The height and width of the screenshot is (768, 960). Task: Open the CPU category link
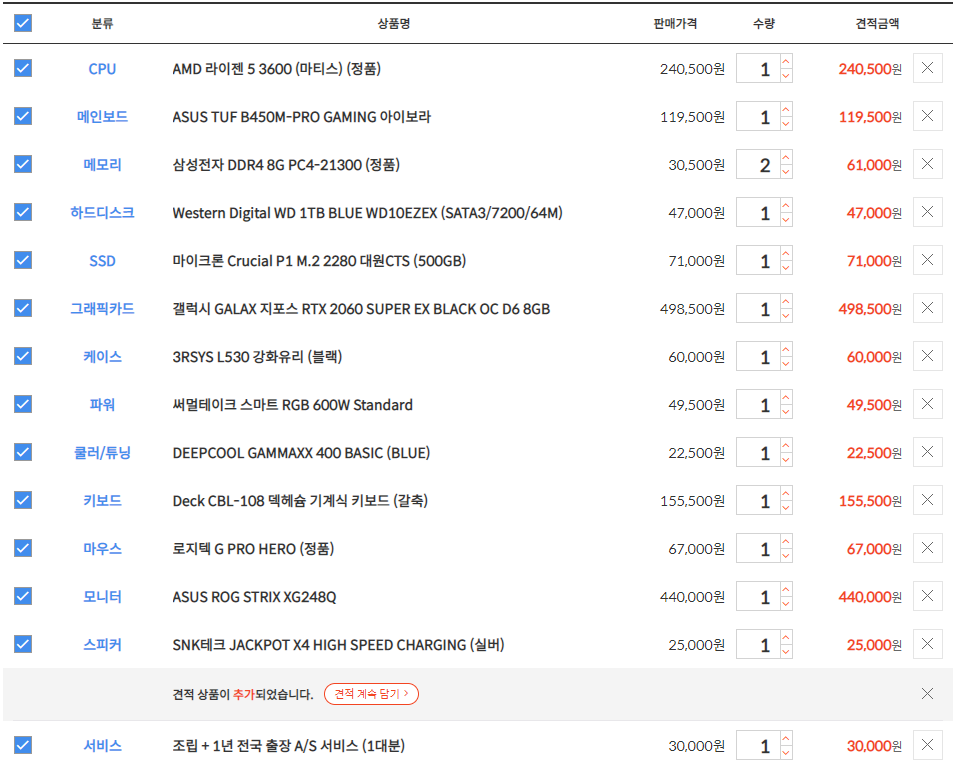[x=102, y=69]
